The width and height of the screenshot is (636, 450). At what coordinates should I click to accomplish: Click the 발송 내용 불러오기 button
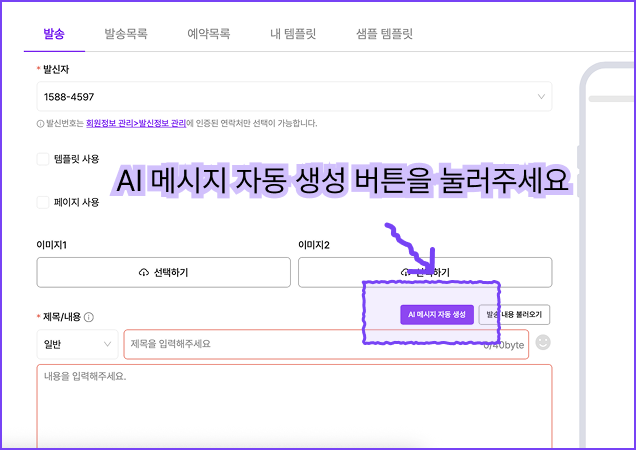(514, 314)
